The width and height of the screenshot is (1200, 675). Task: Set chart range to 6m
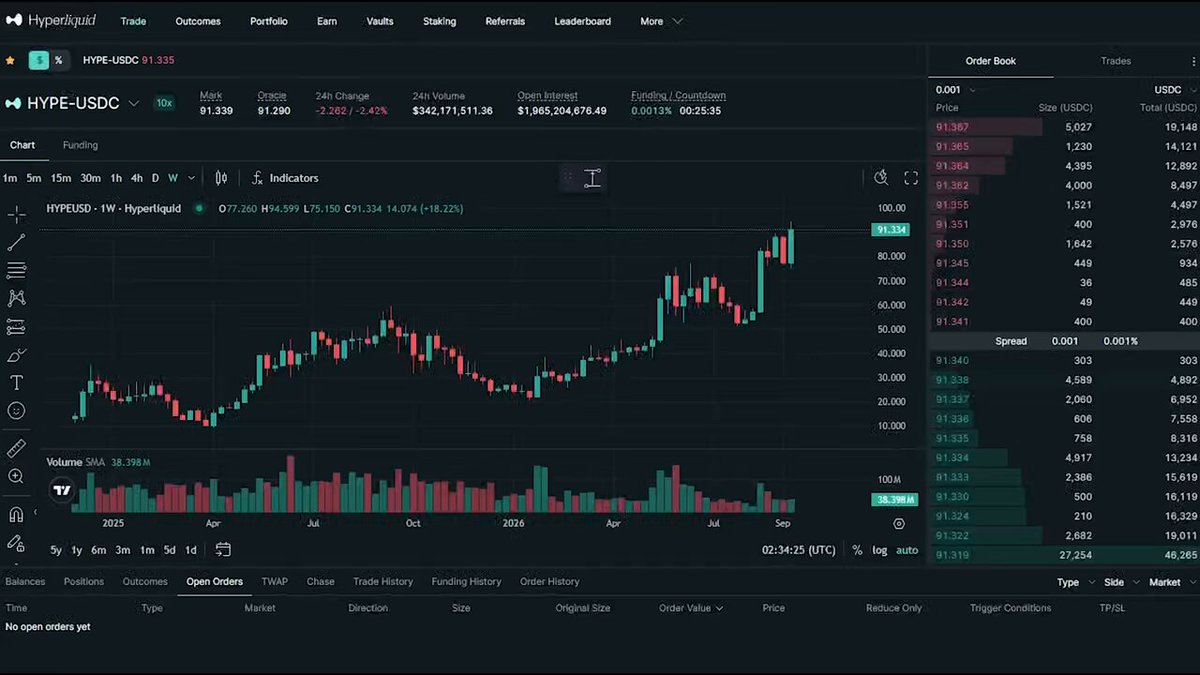pyautogui.click(x=99, y=550)
